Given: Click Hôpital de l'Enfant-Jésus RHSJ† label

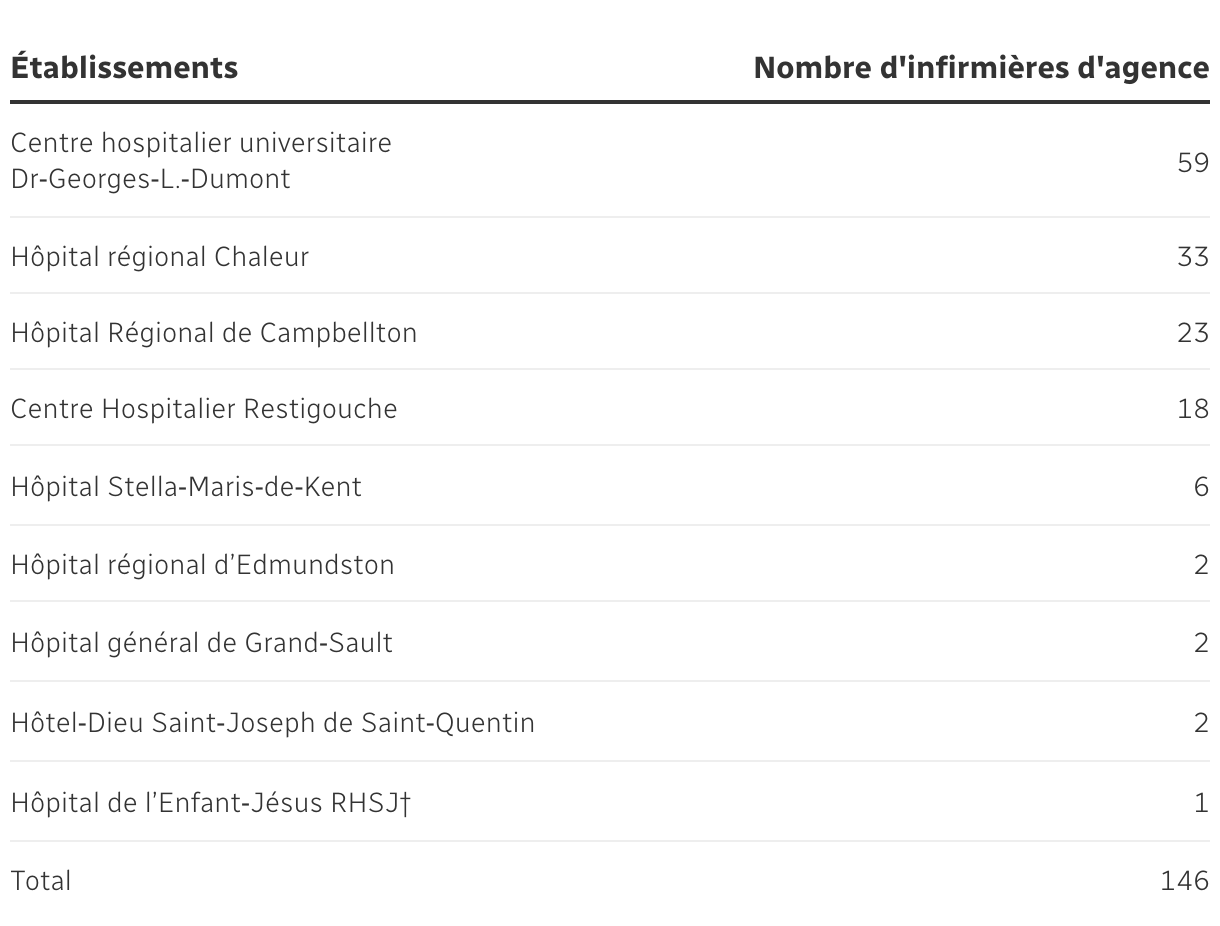Looking at the screenshot, I should (211, 803).
